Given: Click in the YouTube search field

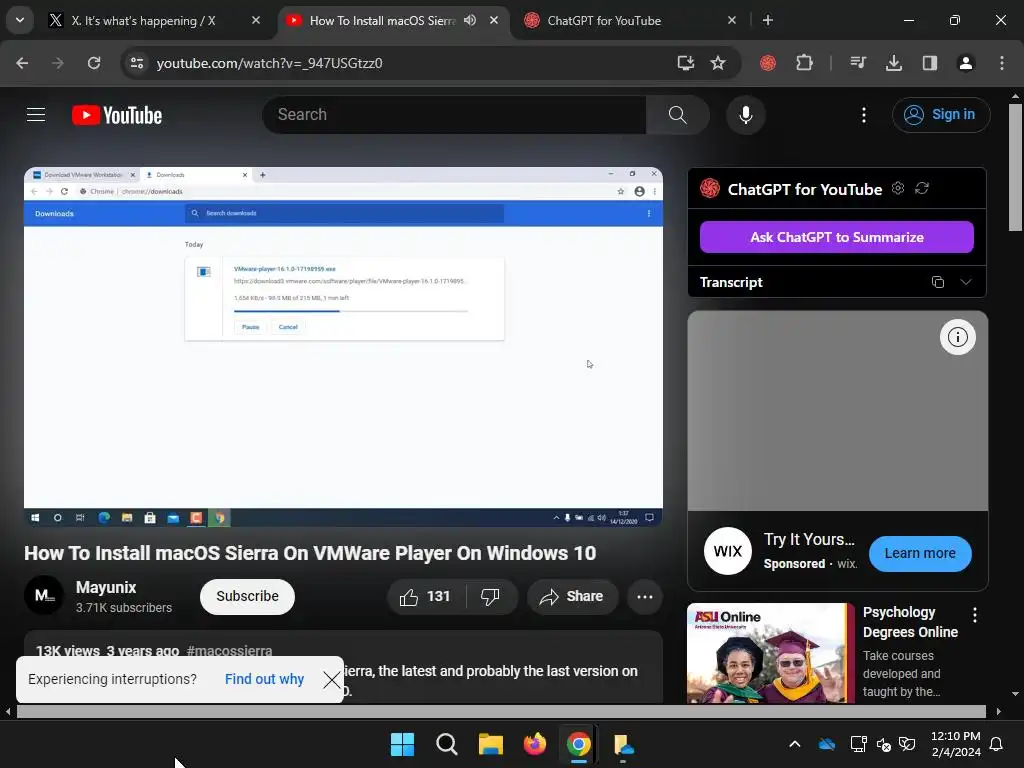Looking at the screenshot, I should [454, 115].
